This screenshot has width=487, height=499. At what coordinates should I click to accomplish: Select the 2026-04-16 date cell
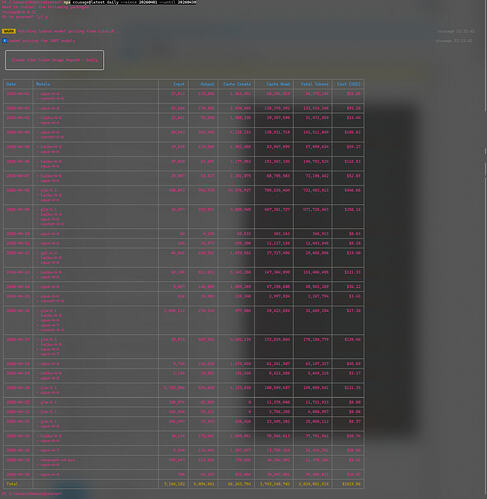[18, 311]
